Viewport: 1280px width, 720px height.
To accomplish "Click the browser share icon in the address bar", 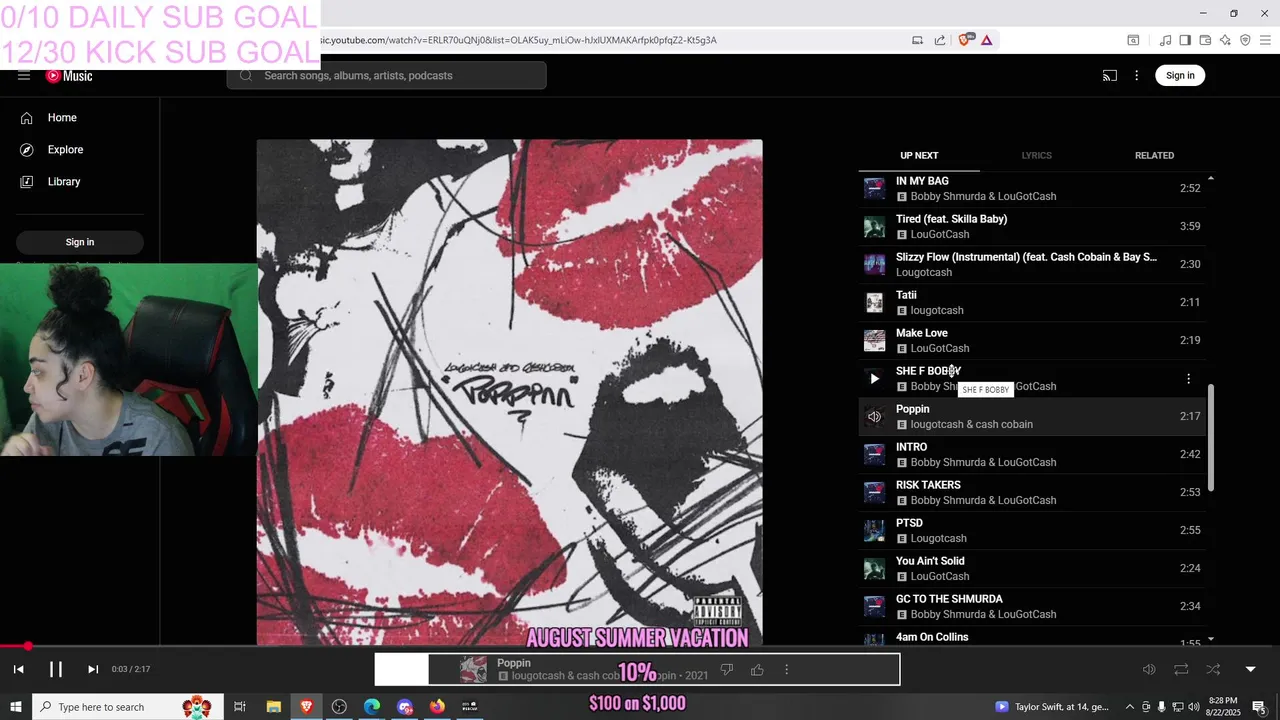I will coord(940,40).
